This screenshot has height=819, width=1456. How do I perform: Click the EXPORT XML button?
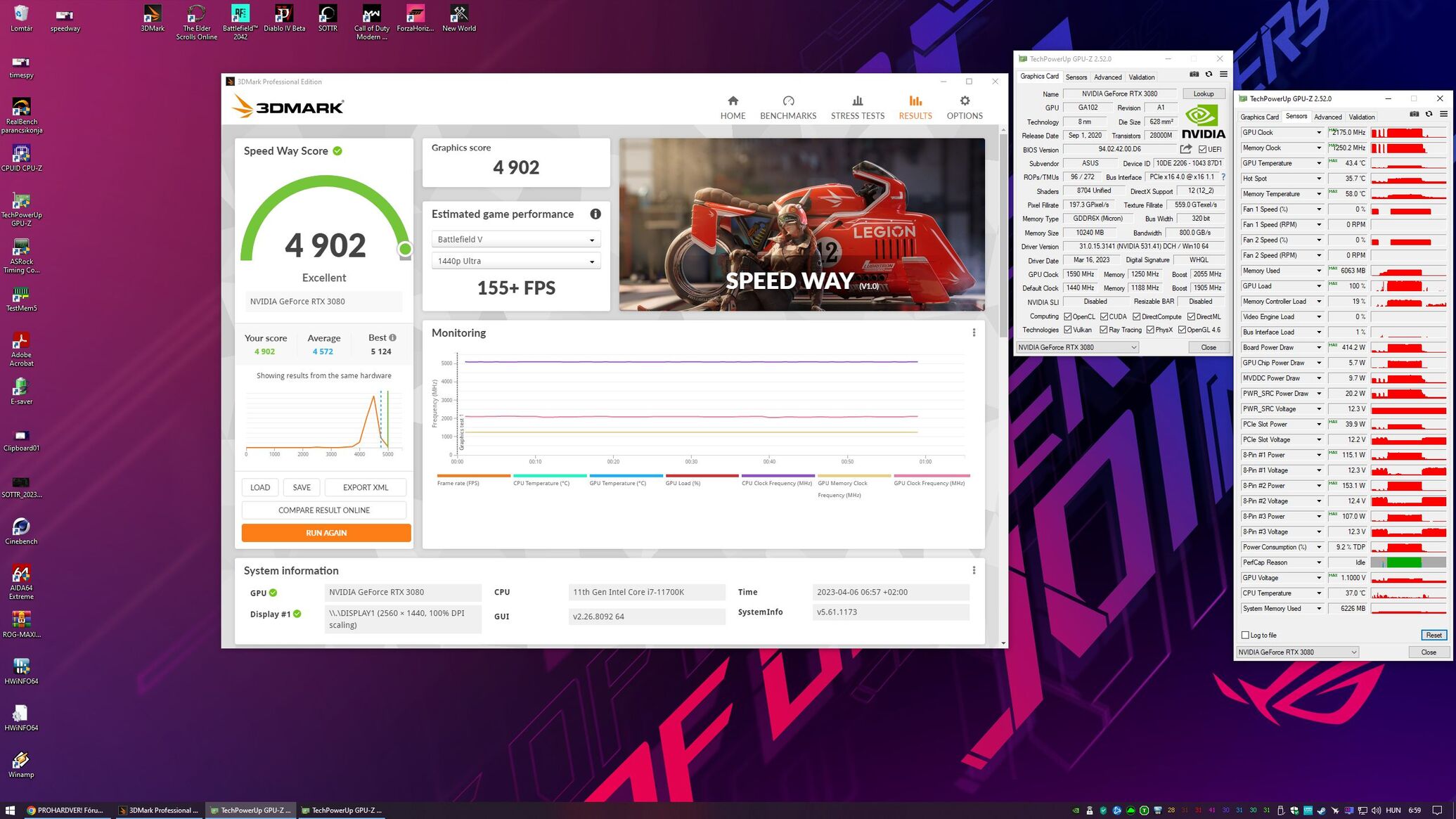366,487
